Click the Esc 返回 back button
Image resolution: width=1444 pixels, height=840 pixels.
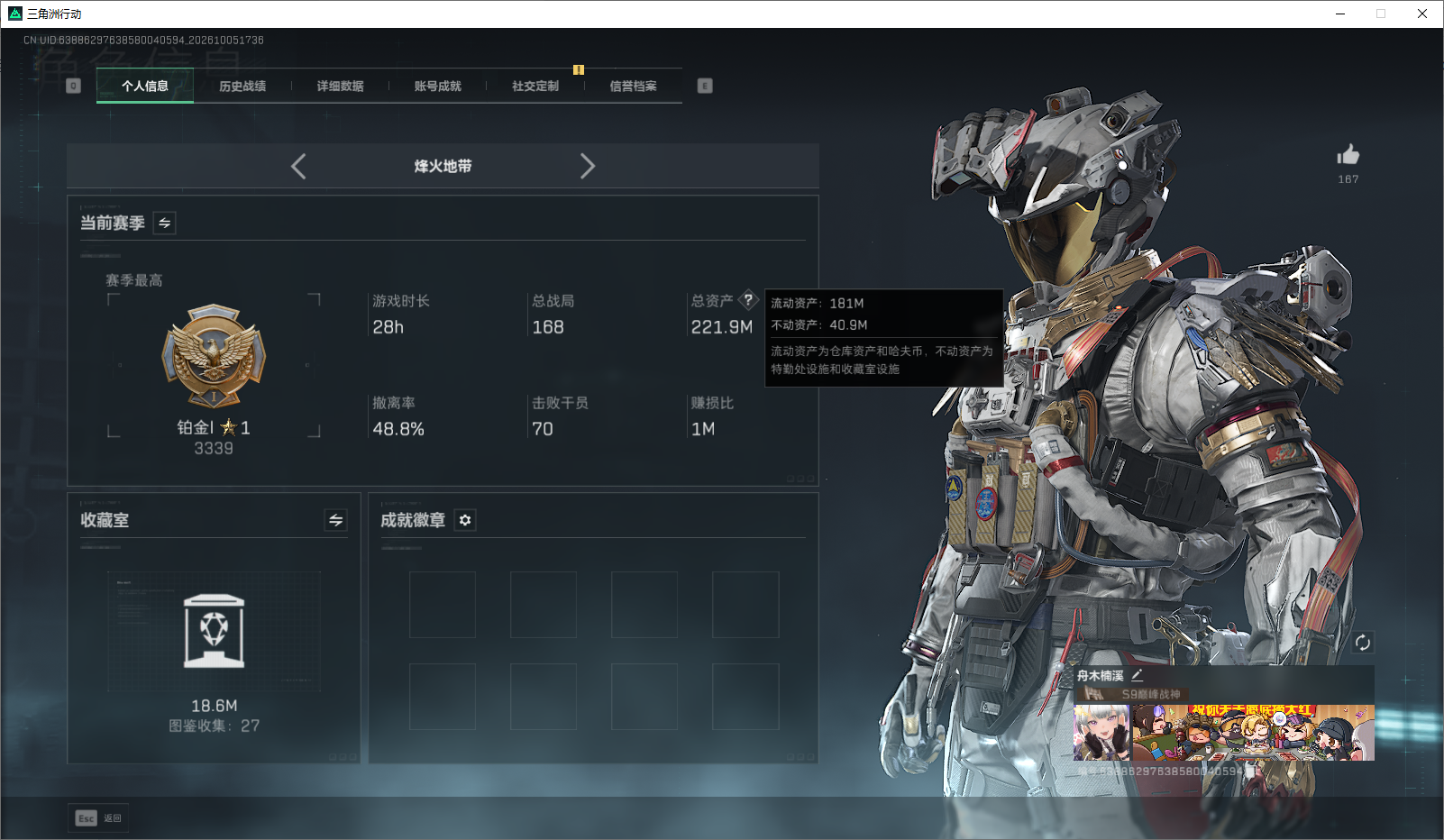point(98,818)
